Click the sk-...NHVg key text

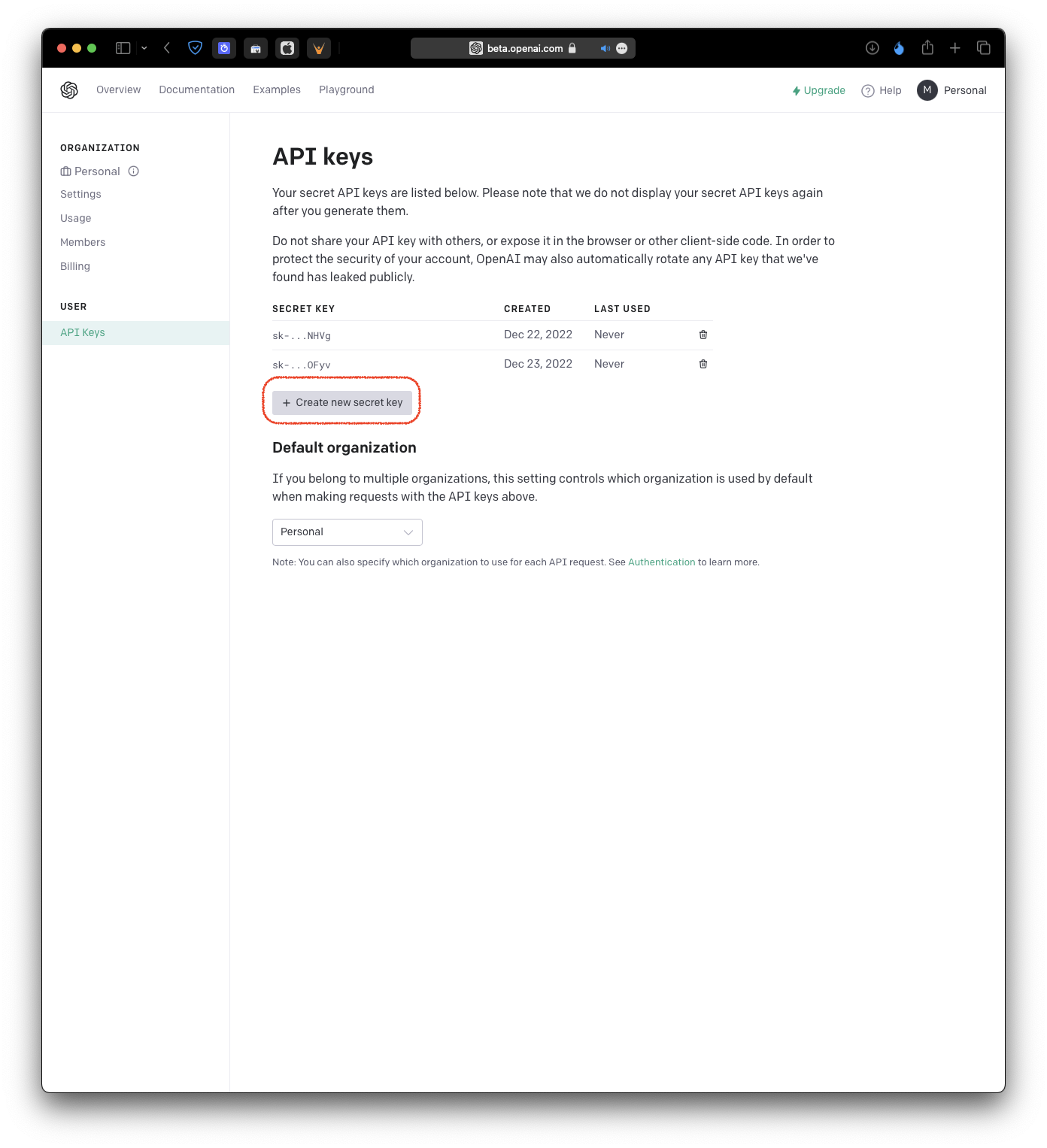(x=302, y=335)
